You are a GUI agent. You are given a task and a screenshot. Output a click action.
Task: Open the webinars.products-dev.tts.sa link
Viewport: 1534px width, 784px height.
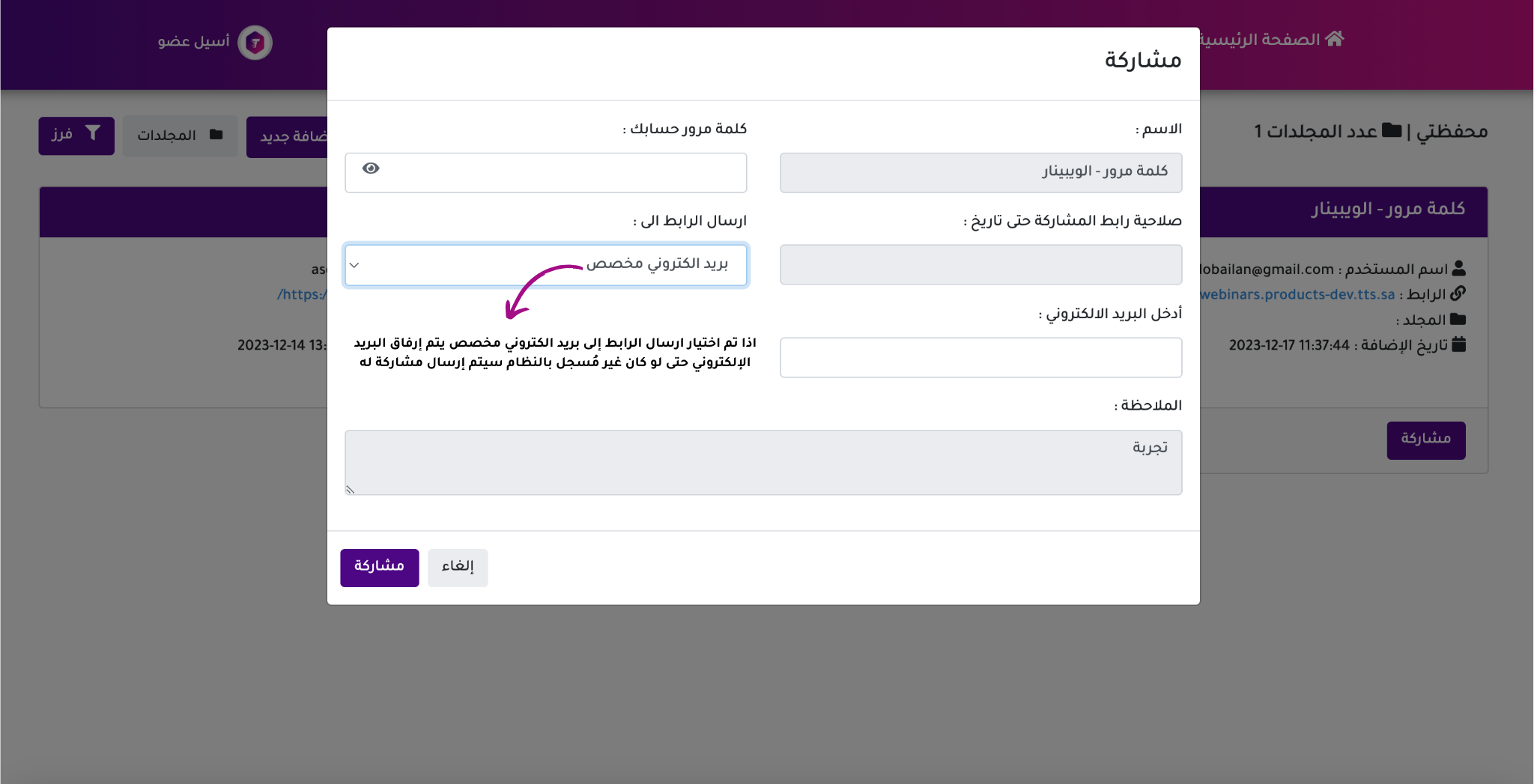tap(1297, 294)
